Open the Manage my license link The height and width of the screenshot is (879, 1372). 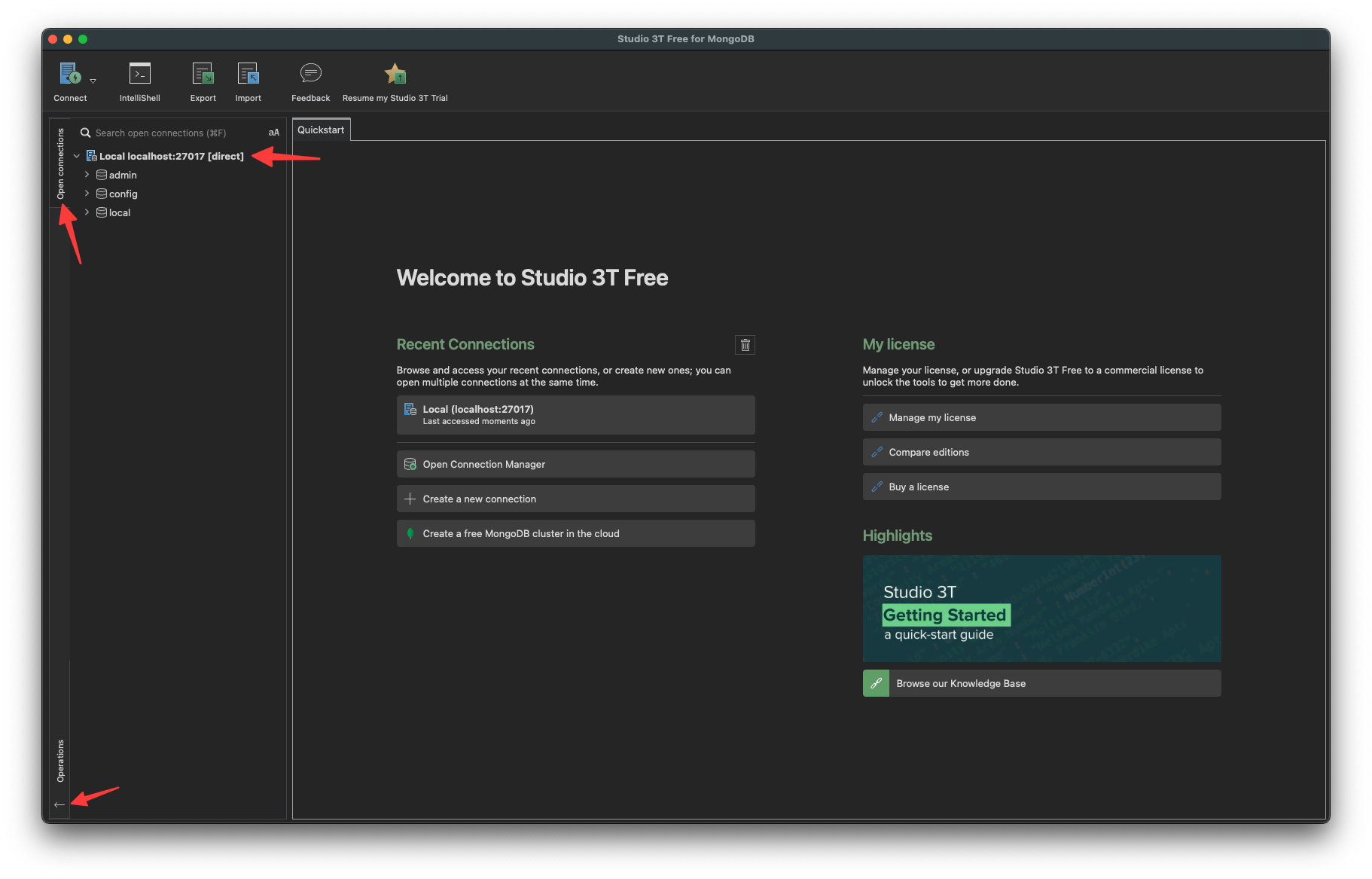click(x=1041, y=417)
